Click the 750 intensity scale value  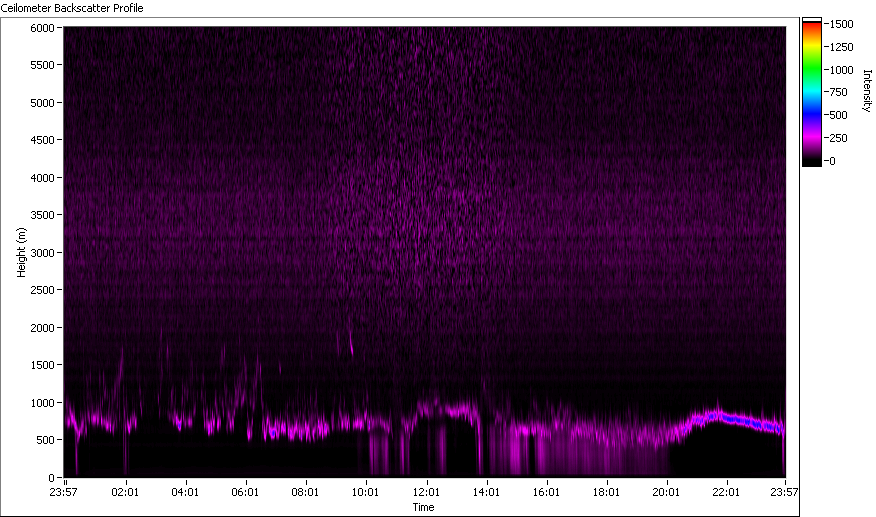[839, 92]
